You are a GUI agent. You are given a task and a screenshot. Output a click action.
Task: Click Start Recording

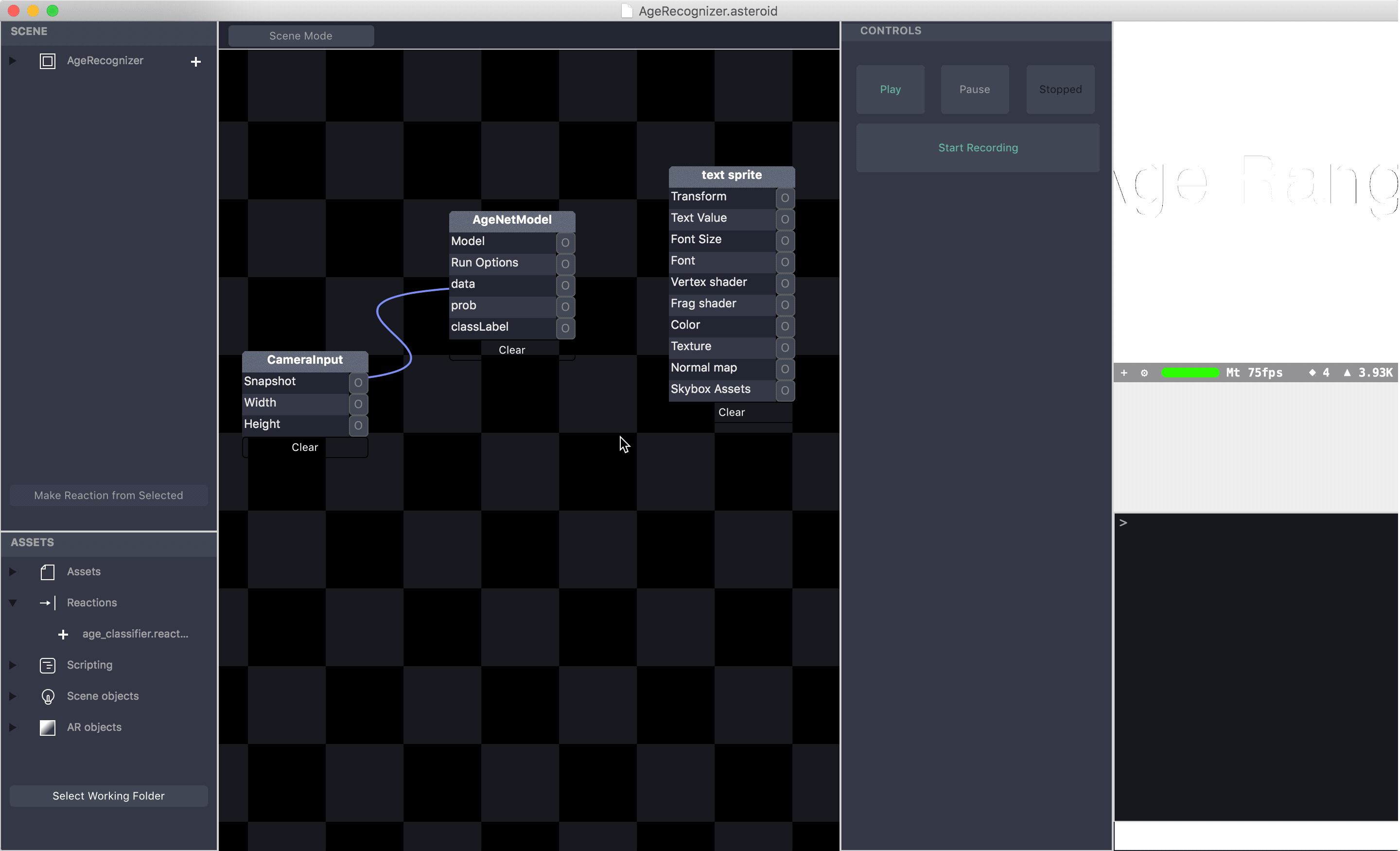click(x=977, y=148)
